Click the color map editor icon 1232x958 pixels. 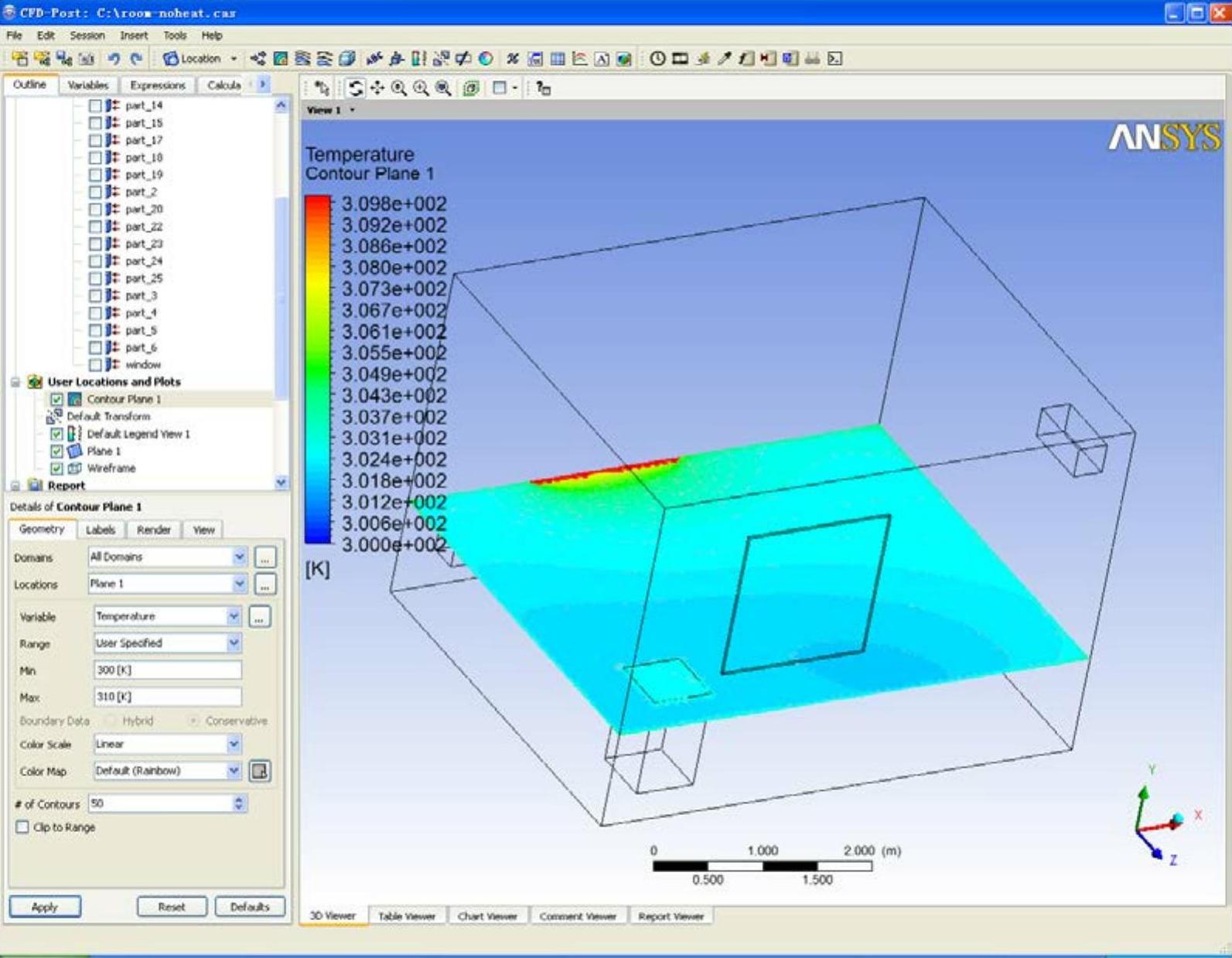tap(260, 771)
